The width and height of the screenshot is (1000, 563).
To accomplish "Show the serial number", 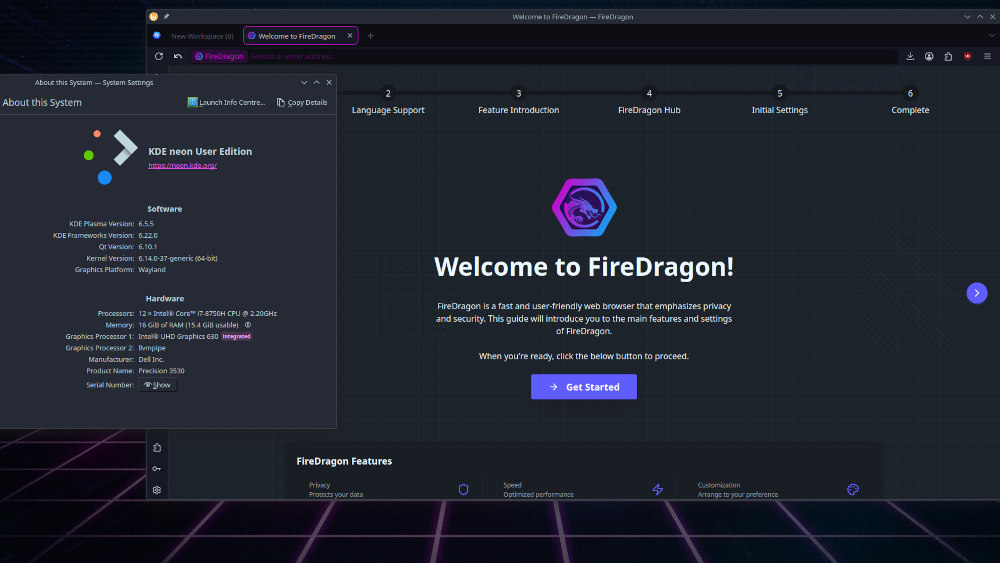I will pos(158,384).
